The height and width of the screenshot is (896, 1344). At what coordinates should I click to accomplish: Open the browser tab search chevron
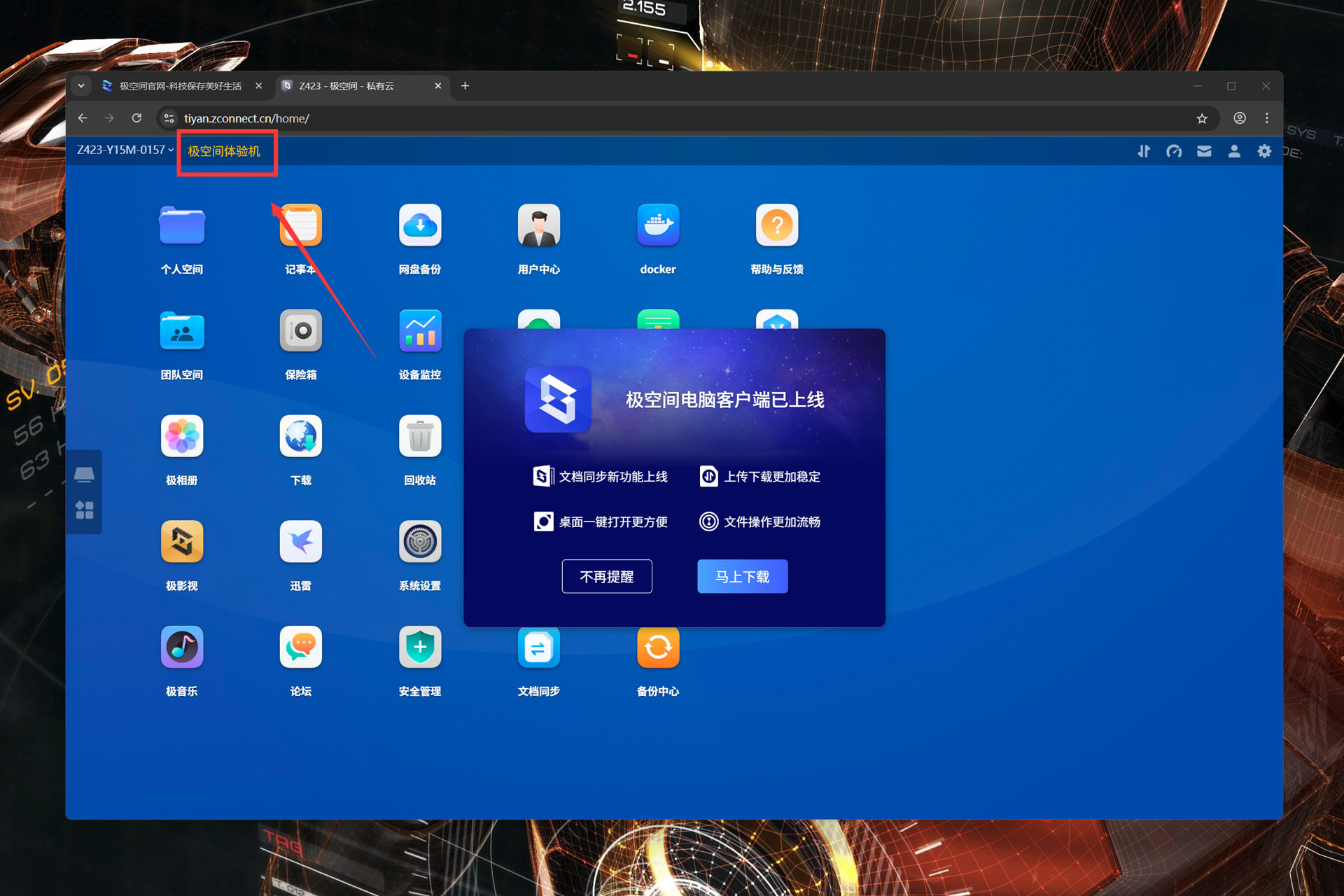pyautogui.click(x=81, y=86)
